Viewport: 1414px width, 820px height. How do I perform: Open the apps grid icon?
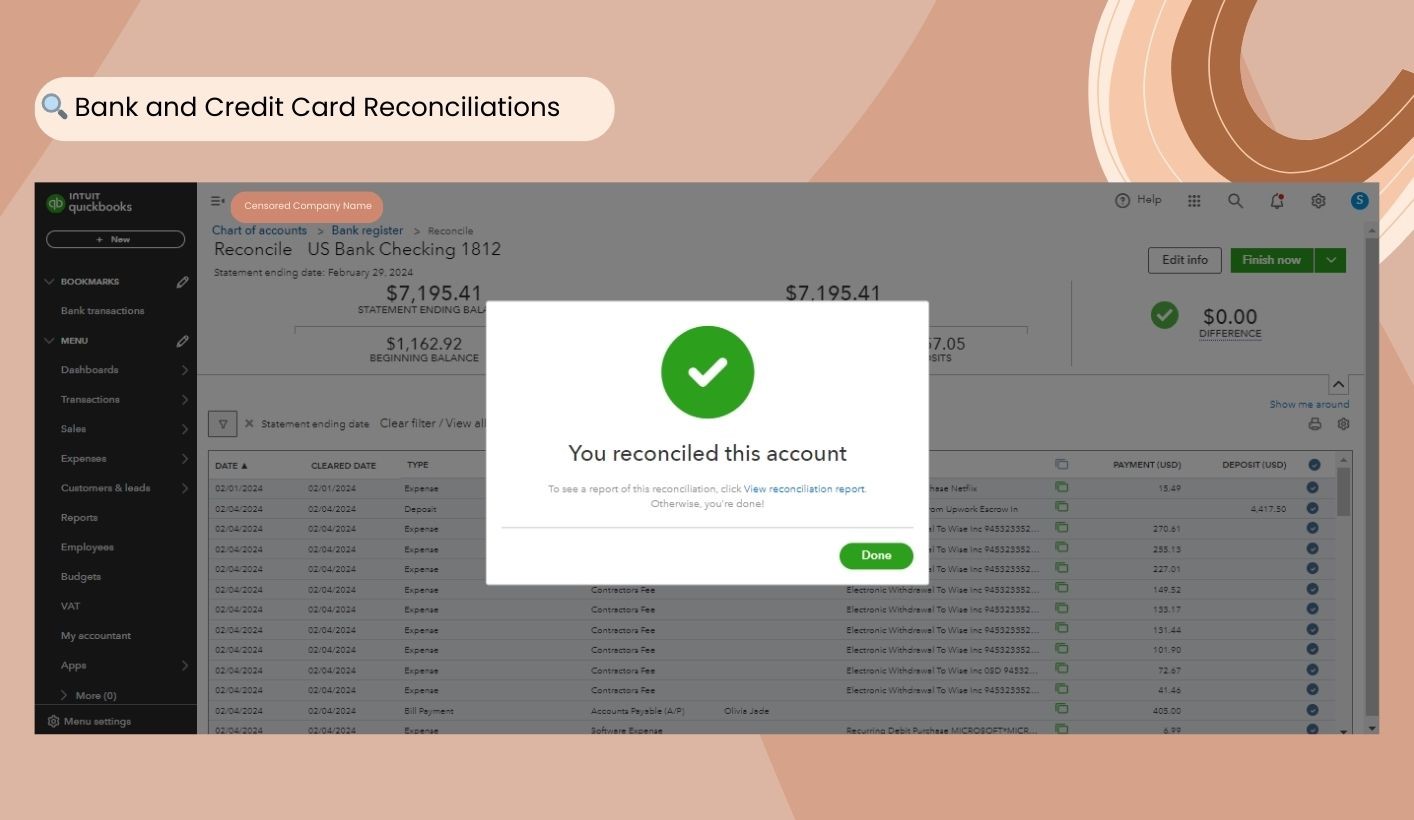point(1194,201)
